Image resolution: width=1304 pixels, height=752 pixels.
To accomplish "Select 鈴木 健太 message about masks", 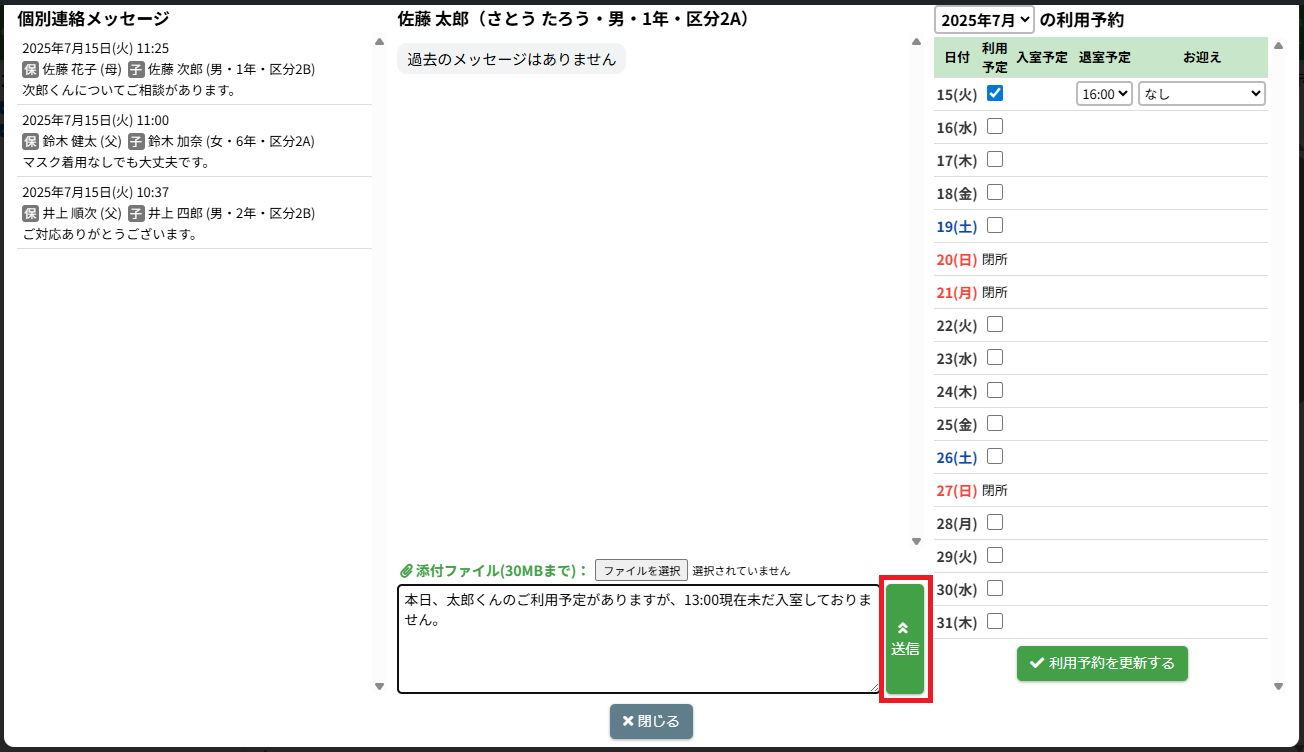I will tap(194, 141).
